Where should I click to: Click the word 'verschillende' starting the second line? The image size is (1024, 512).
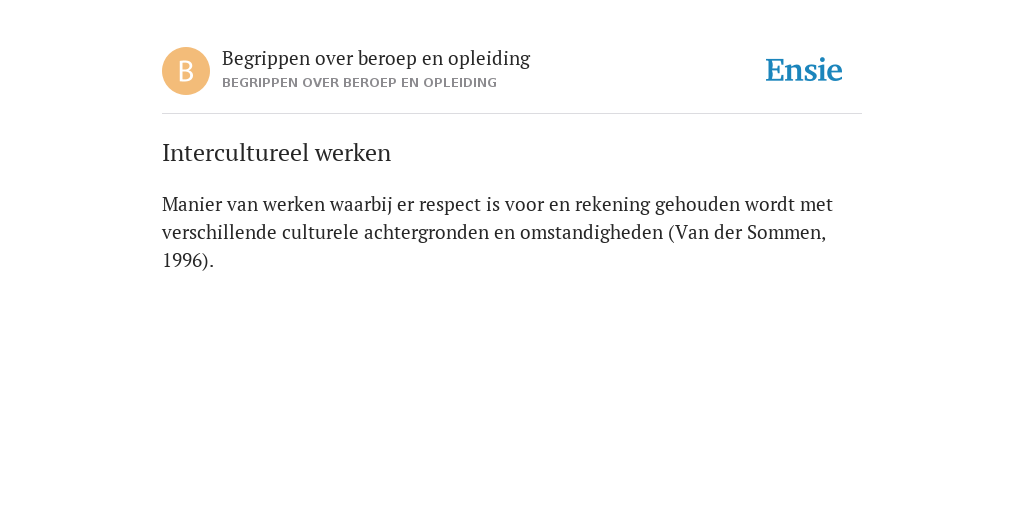(x=219, y=232)
